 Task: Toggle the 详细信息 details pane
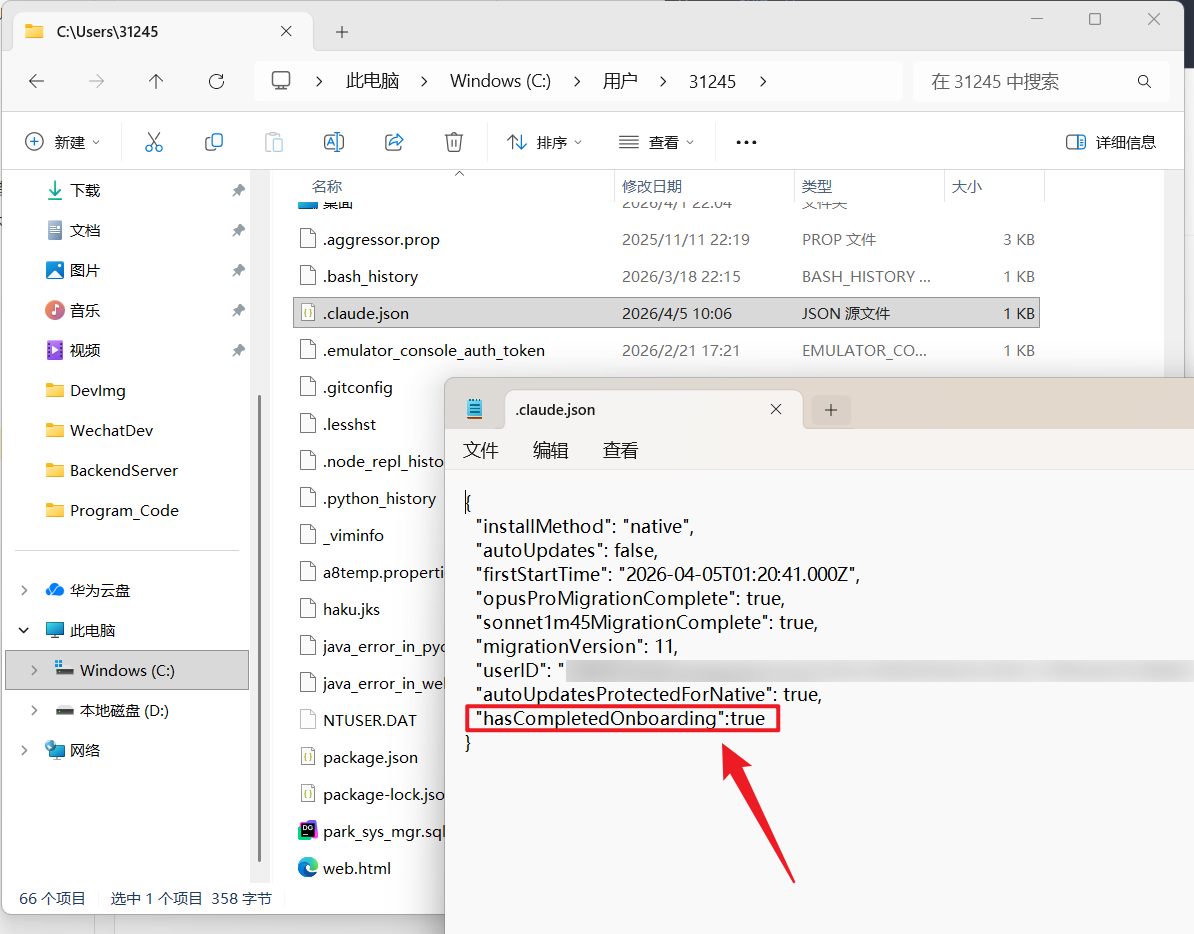click(1111, 142)
